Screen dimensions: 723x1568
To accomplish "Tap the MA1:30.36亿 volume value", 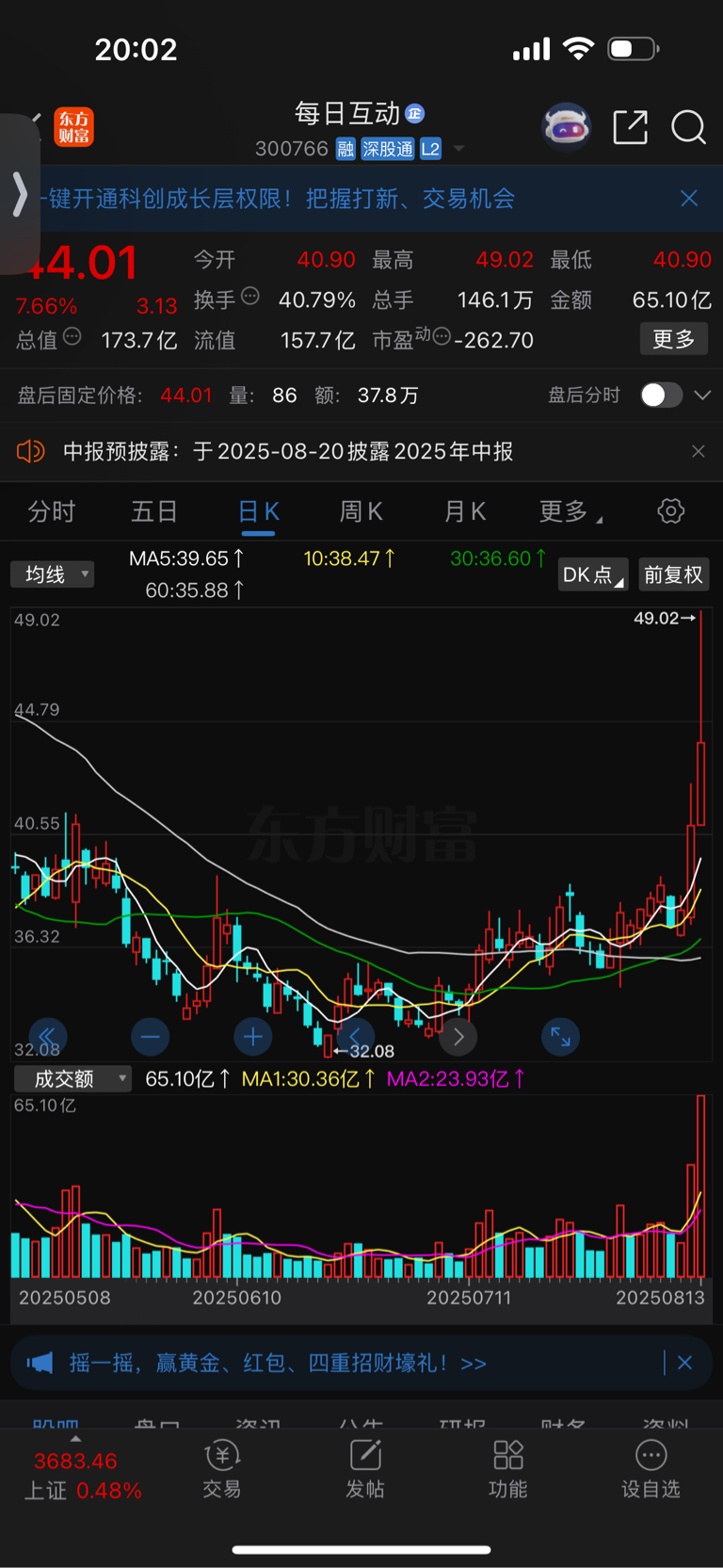I will point(309,1078).
